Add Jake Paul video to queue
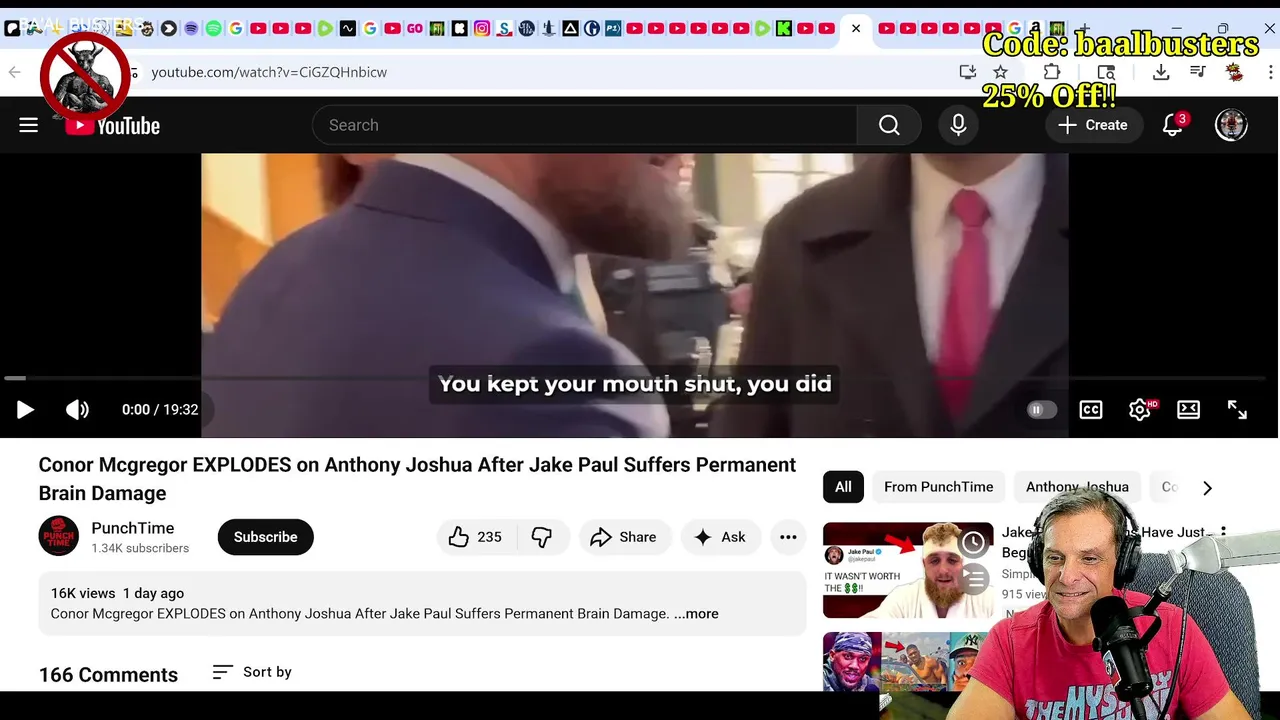The width and height of the screenshot is (1280, 720). (x=973, y=578)
